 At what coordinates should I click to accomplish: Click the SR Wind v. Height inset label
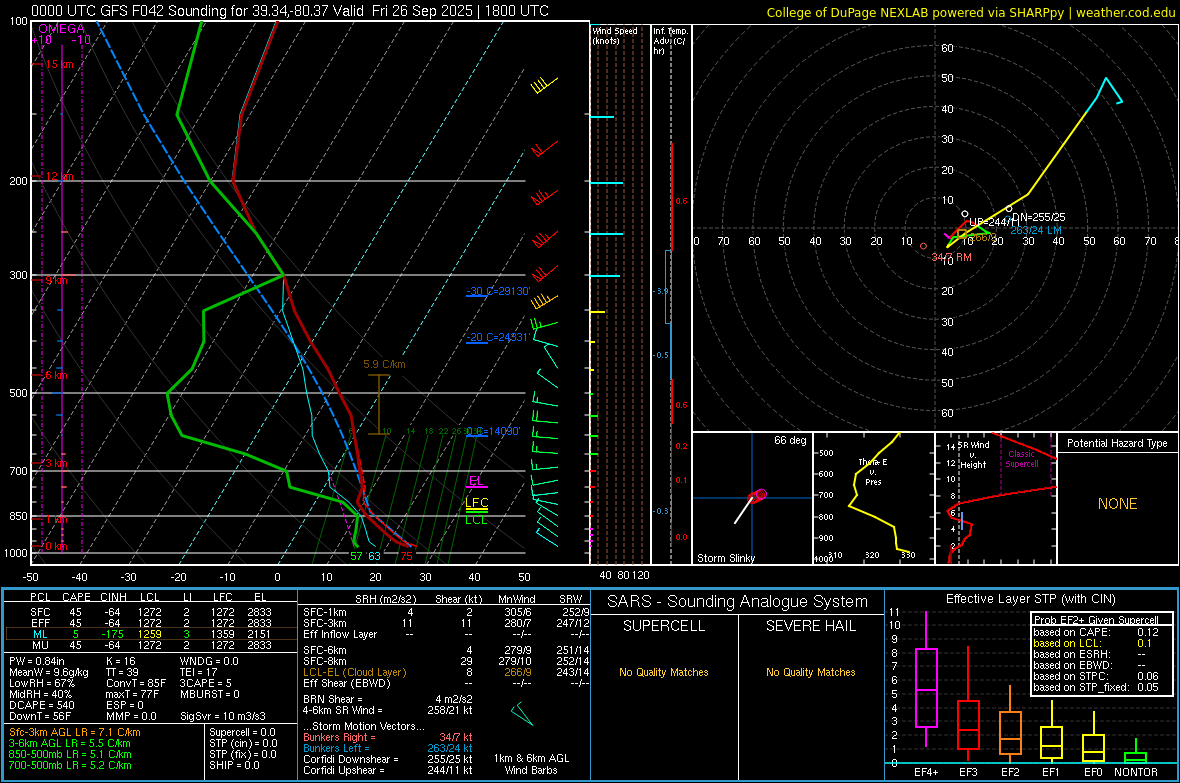(974, 455)
